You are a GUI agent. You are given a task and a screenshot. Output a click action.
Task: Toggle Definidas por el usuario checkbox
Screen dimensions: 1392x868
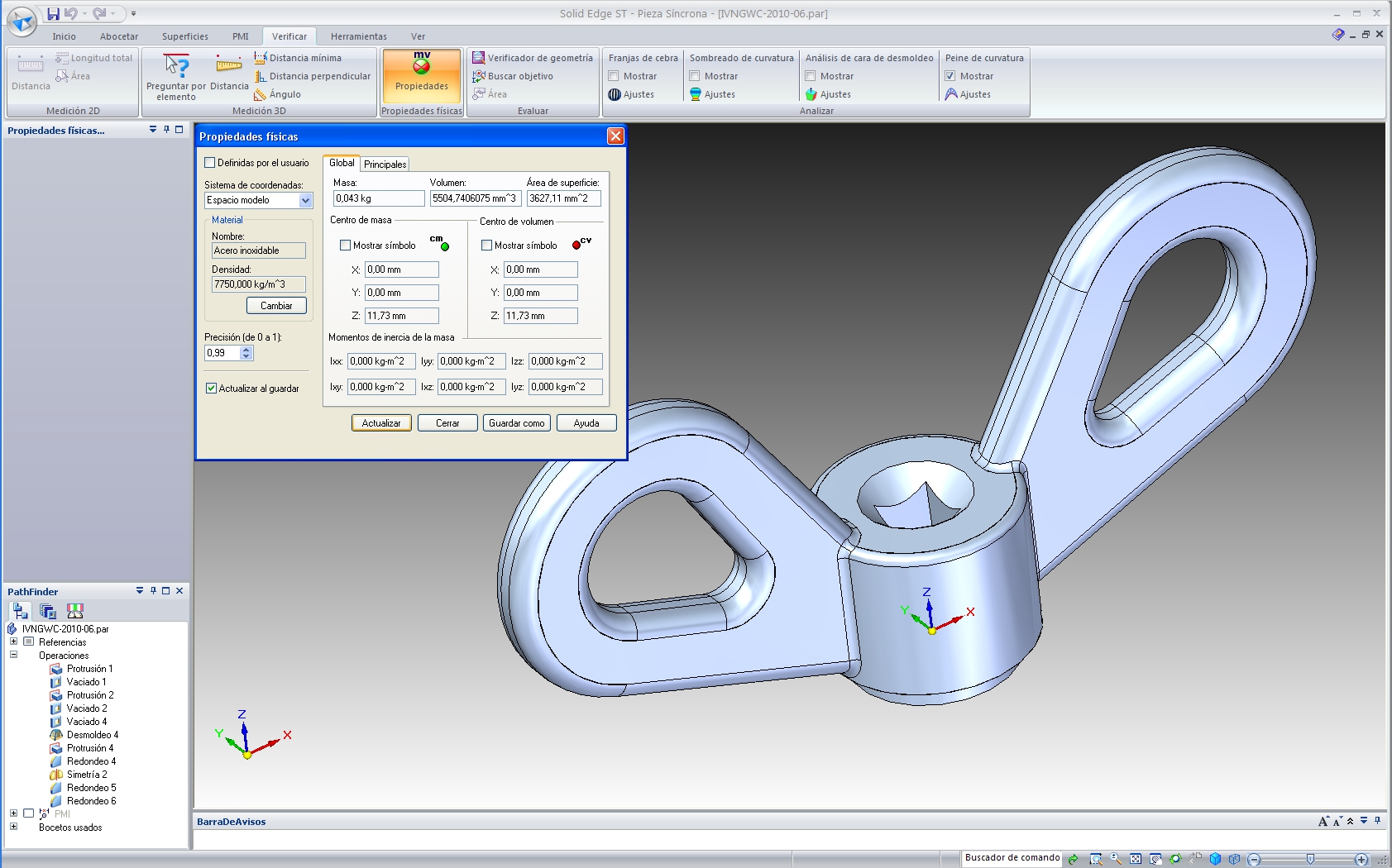pyautogui.click(x=210, y=163)
